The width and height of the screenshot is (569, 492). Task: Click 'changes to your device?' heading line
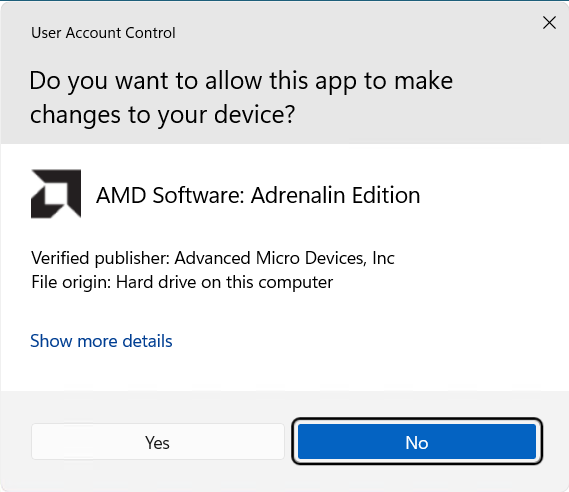(162, 115)
